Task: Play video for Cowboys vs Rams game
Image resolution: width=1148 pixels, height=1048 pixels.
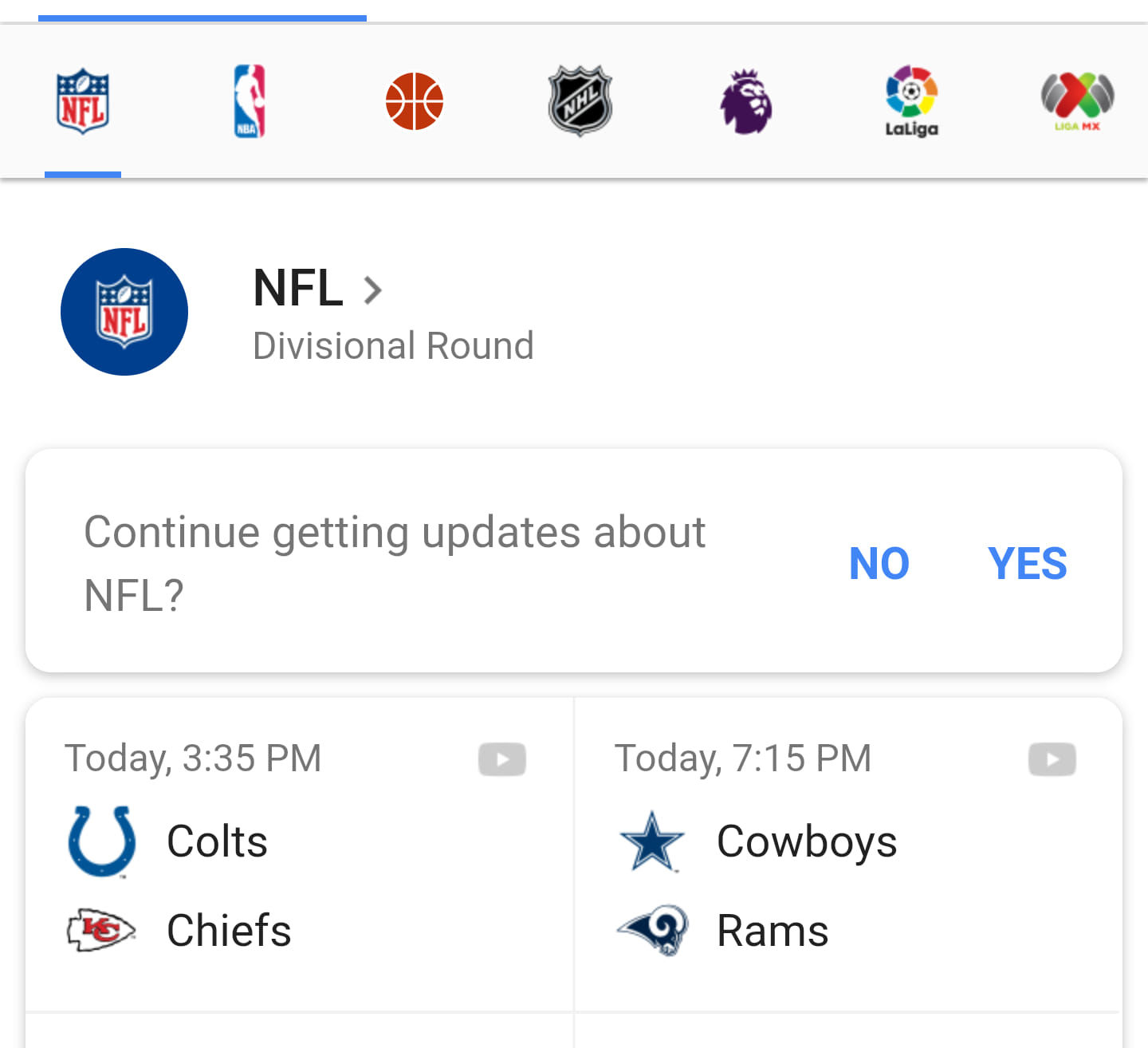Action: coord(1052,758)
